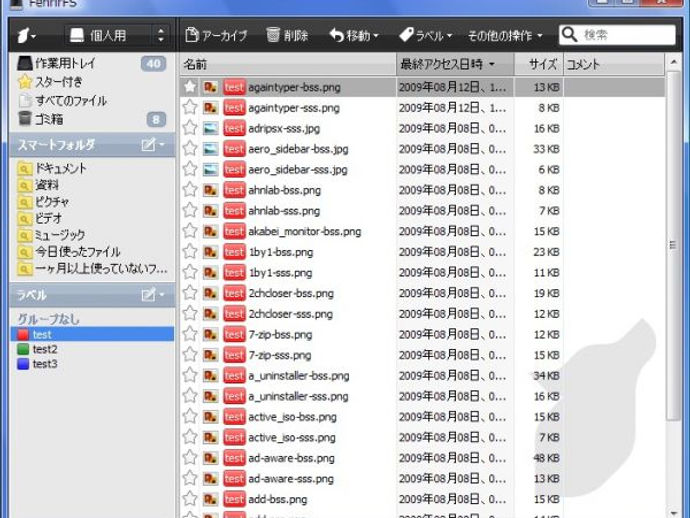Star againtyper-sss.png
Screen dimensions: 690x518
click(x=190, y=107)
